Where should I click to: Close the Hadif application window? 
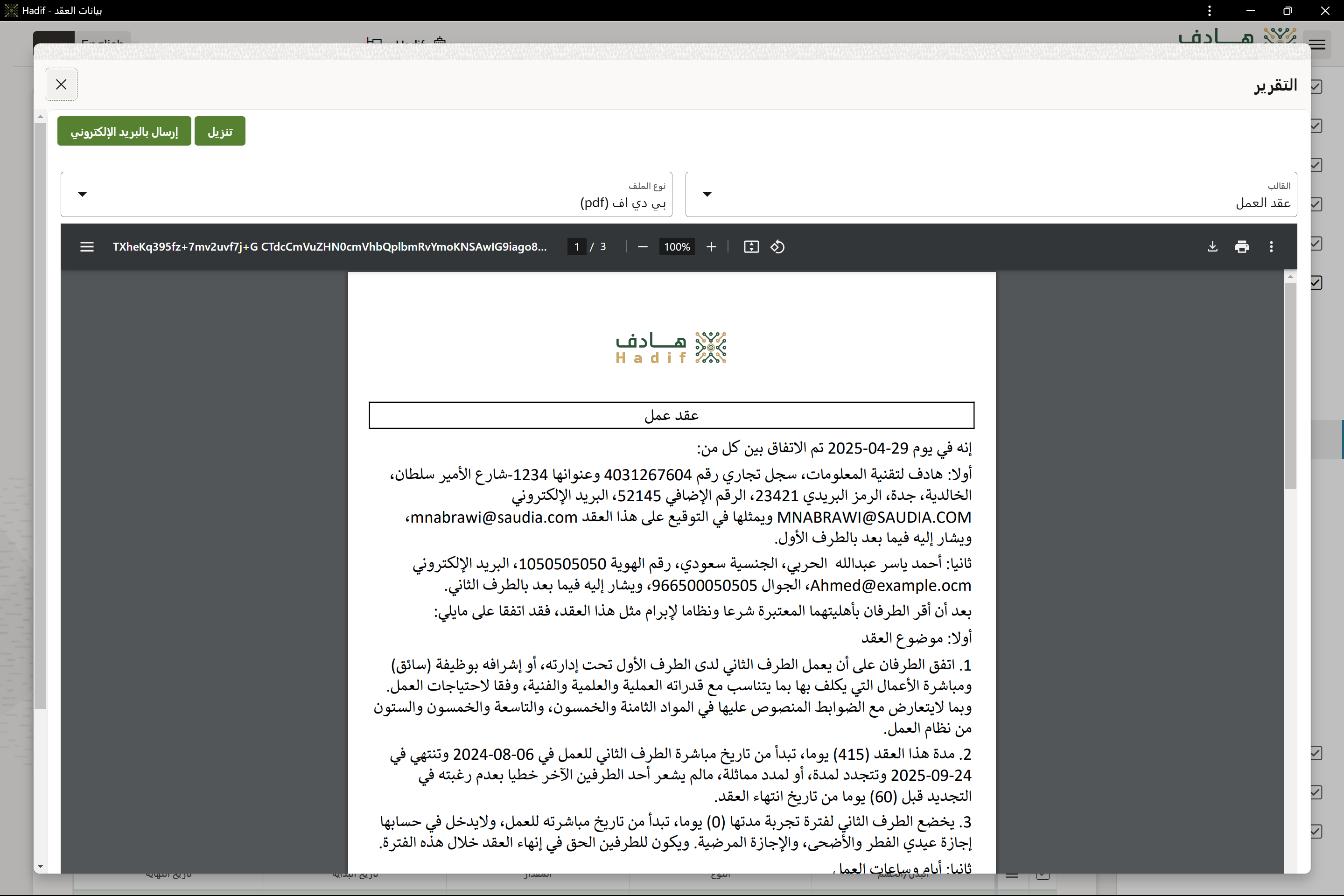(x=1325, y=11)
